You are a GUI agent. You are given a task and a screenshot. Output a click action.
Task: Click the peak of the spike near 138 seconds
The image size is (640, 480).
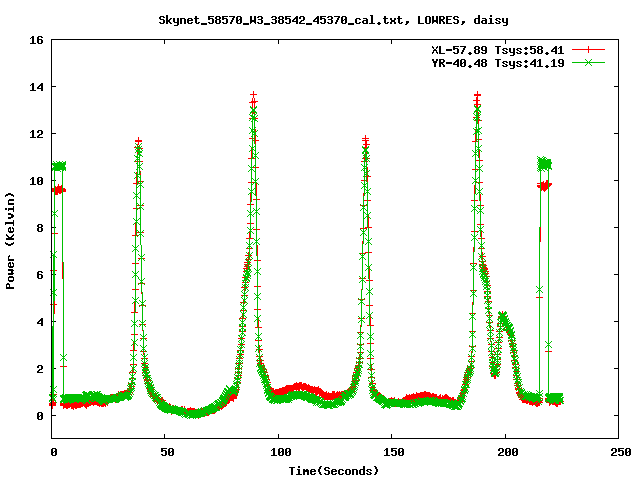point(365,140)
